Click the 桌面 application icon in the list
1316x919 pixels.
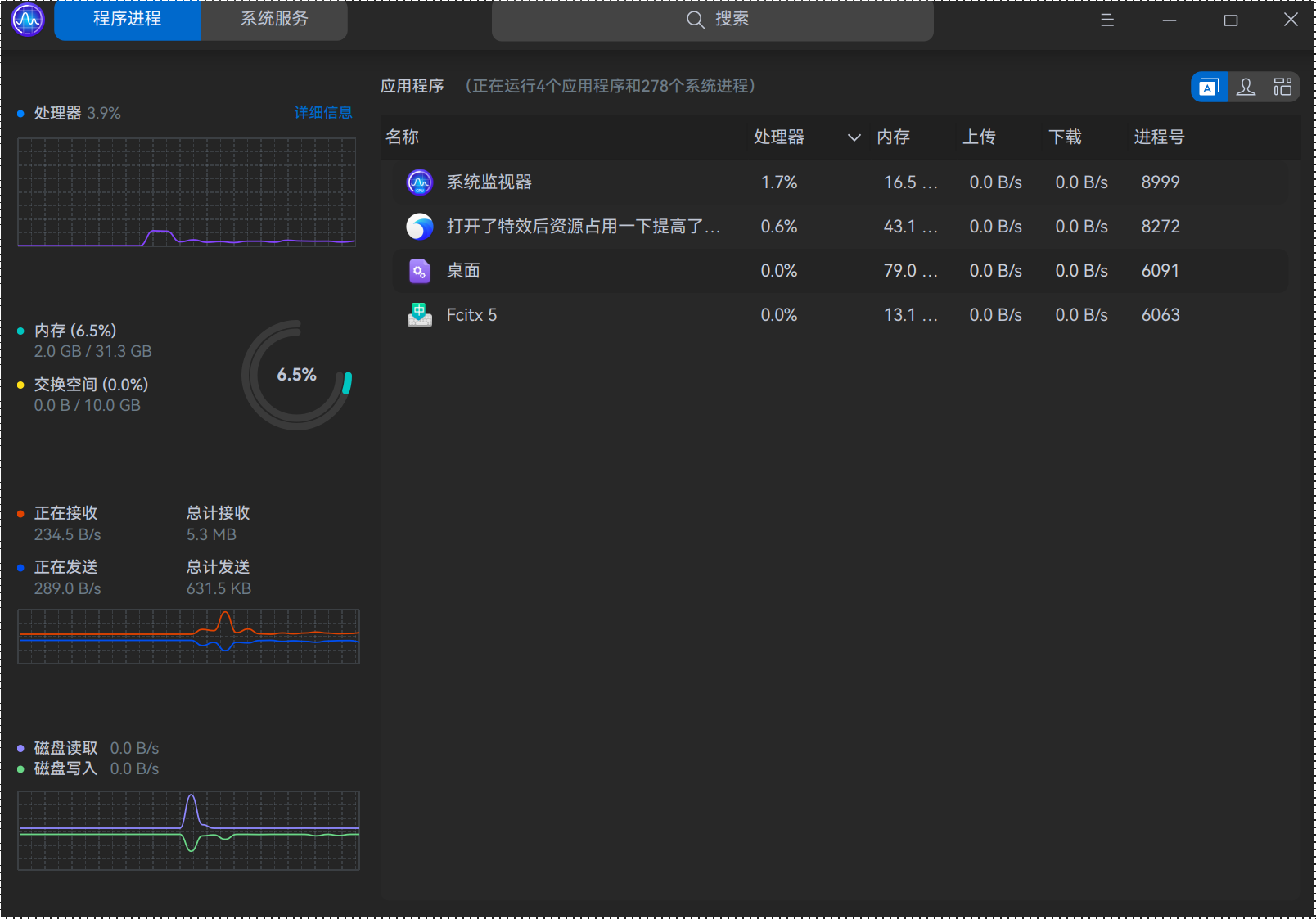click(x=420, y=270)
